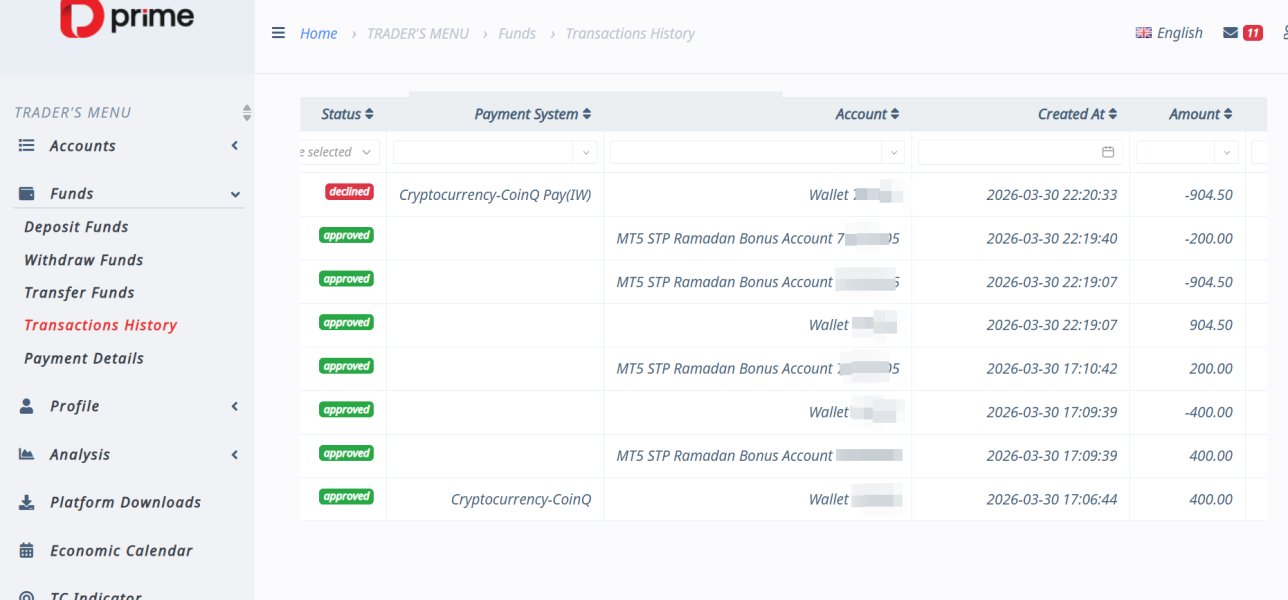
Task: Select Withdraw Funds in sidebar
Action: click(84, 260)
